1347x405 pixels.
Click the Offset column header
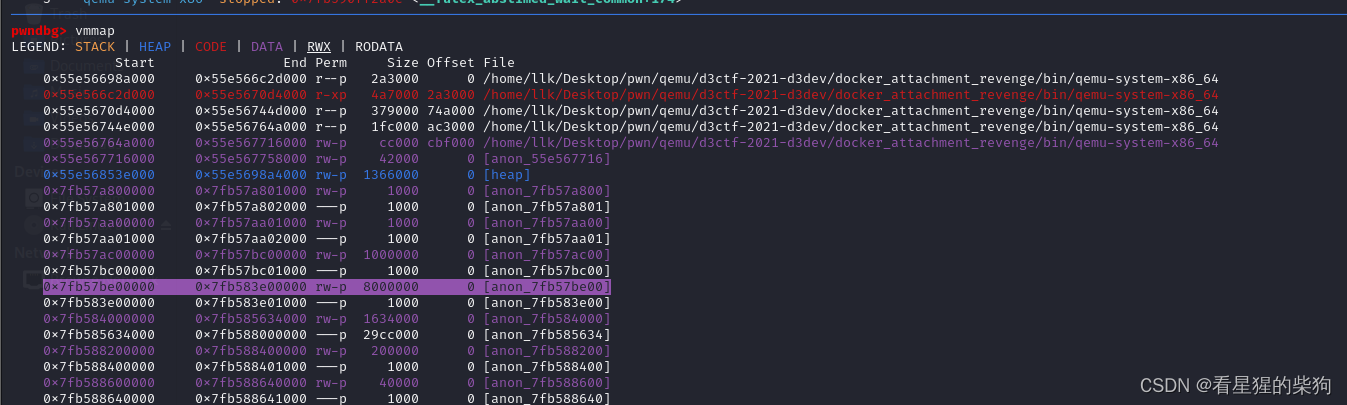[x=451, y=63]
